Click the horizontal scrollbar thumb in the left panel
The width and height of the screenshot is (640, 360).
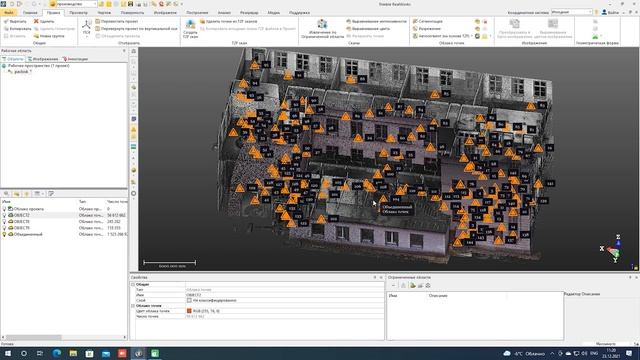coord(33,337)
